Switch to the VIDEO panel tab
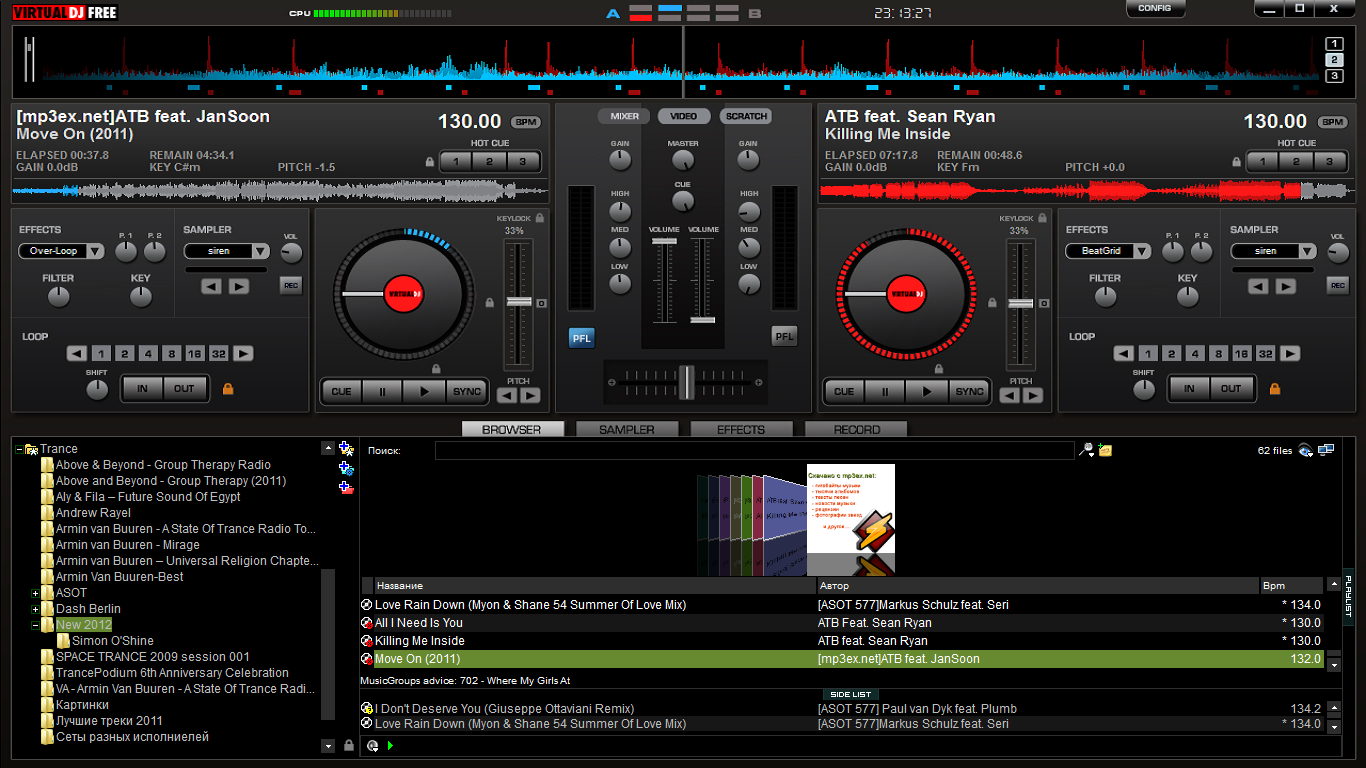 [x=684, y=116]
